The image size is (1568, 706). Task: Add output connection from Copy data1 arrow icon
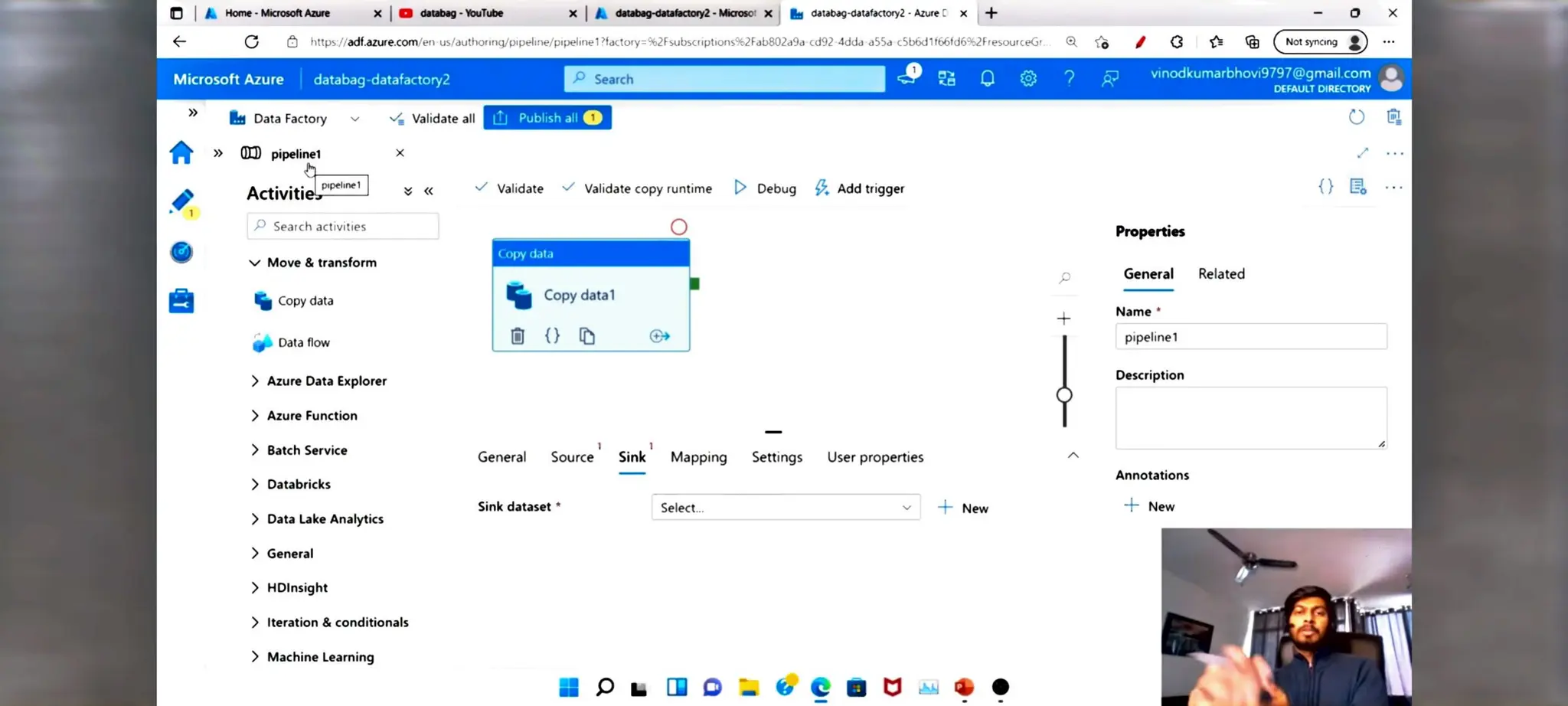[x=659, y=335]
